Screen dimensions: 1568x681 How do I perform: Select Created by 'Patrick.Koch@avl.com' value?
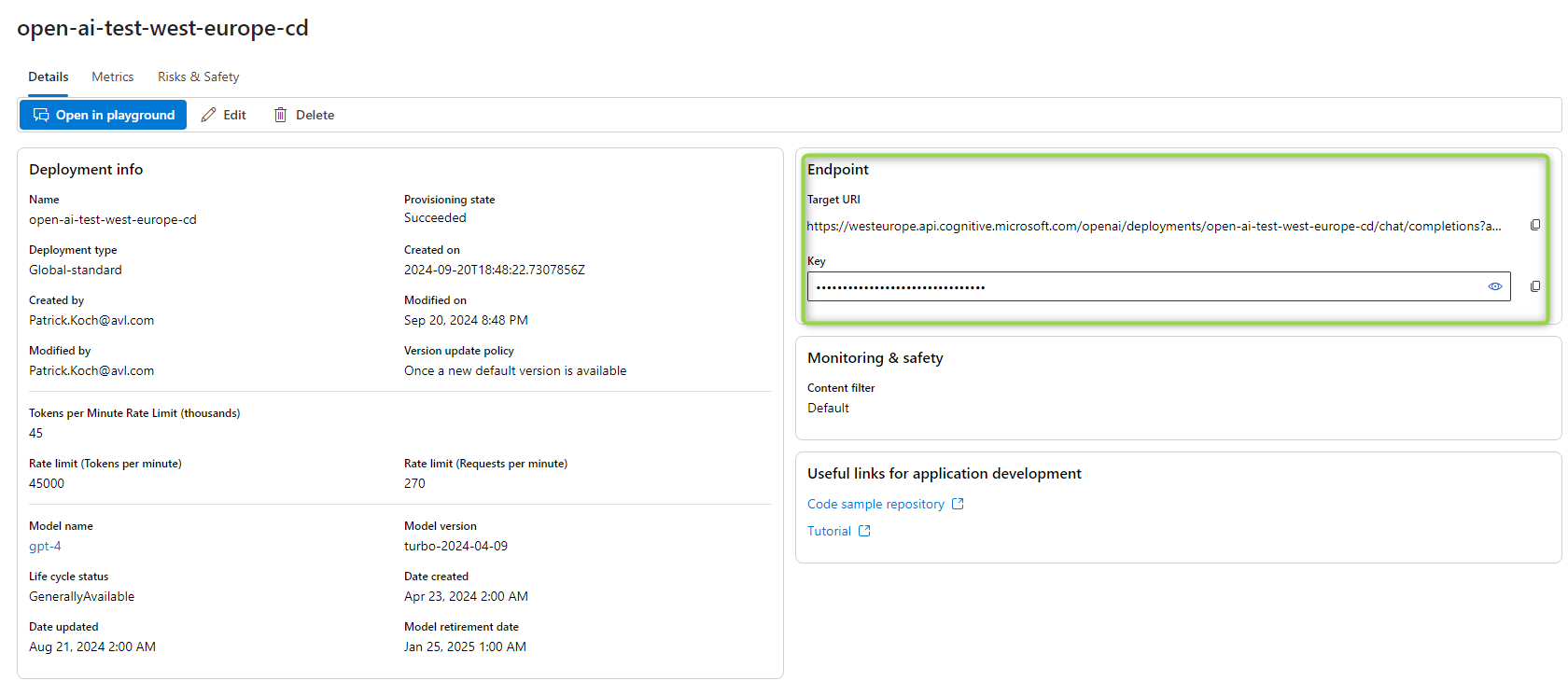[91, 320]
